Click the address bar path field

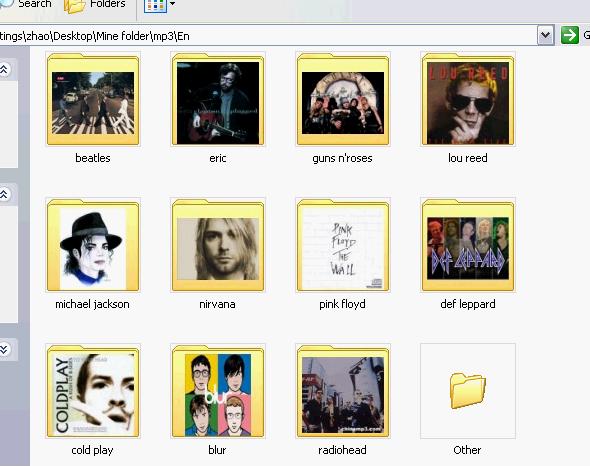[267, 36]
